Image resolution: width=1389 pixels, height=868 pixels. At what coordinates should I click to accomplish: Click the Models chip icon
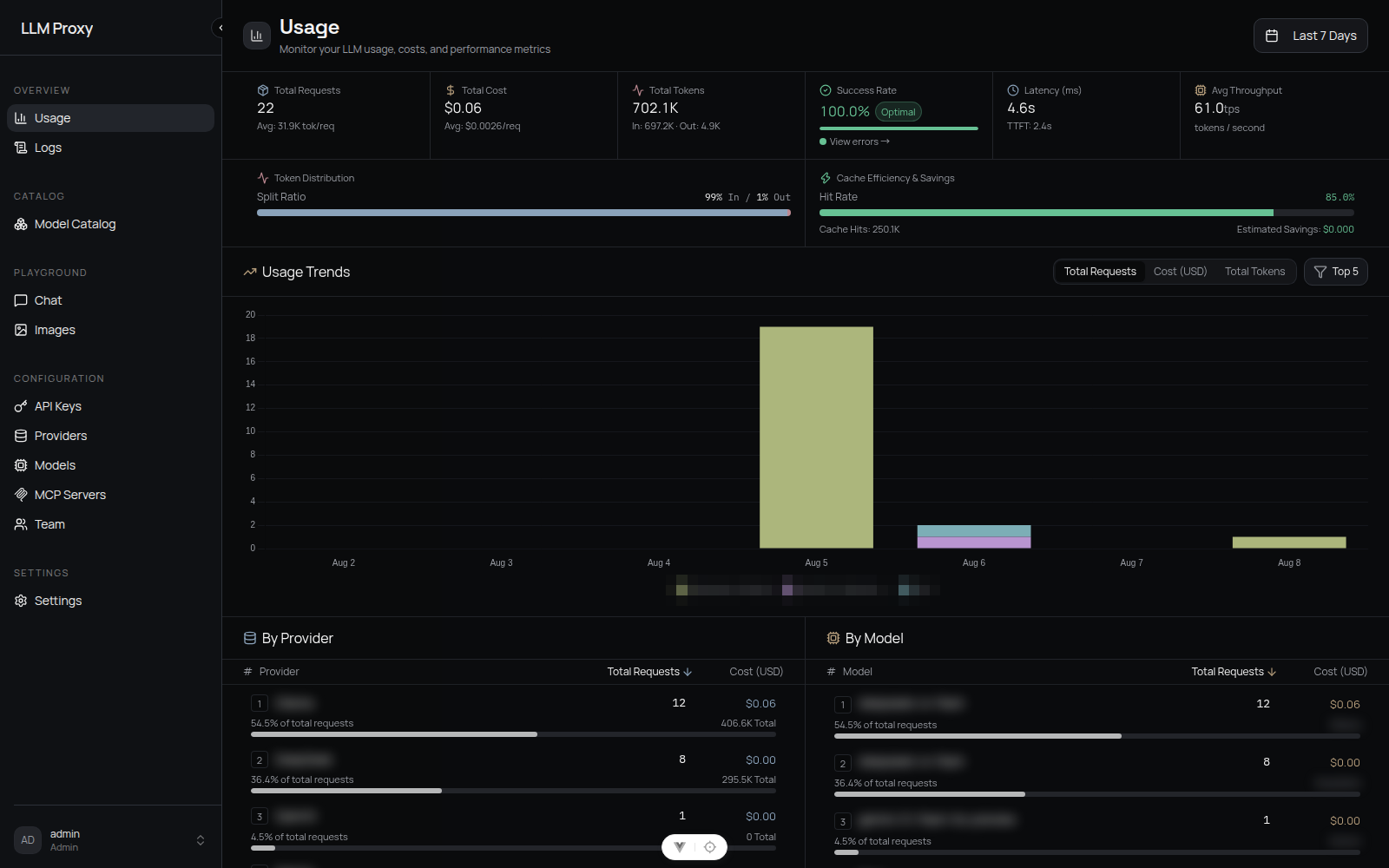coord(21,465)
